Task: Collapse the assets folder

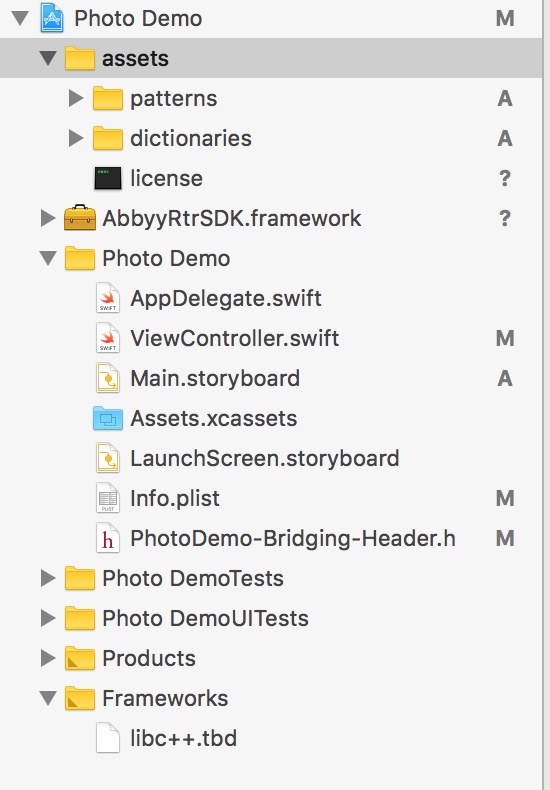Action: click(48, 58)
